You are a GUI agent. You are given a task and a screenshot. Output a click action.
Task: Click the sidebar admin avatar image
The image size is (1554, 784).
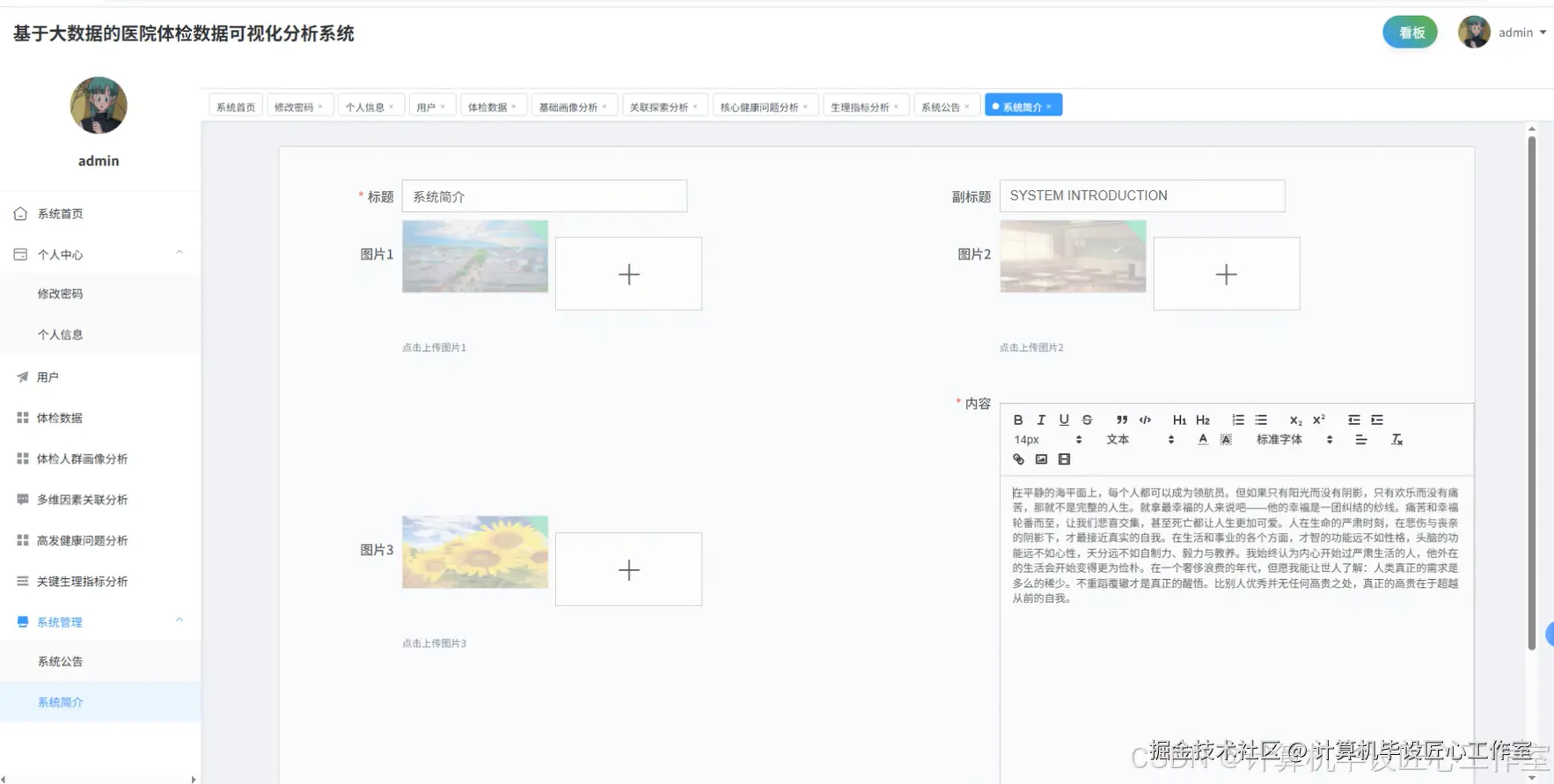click(99, 105)
